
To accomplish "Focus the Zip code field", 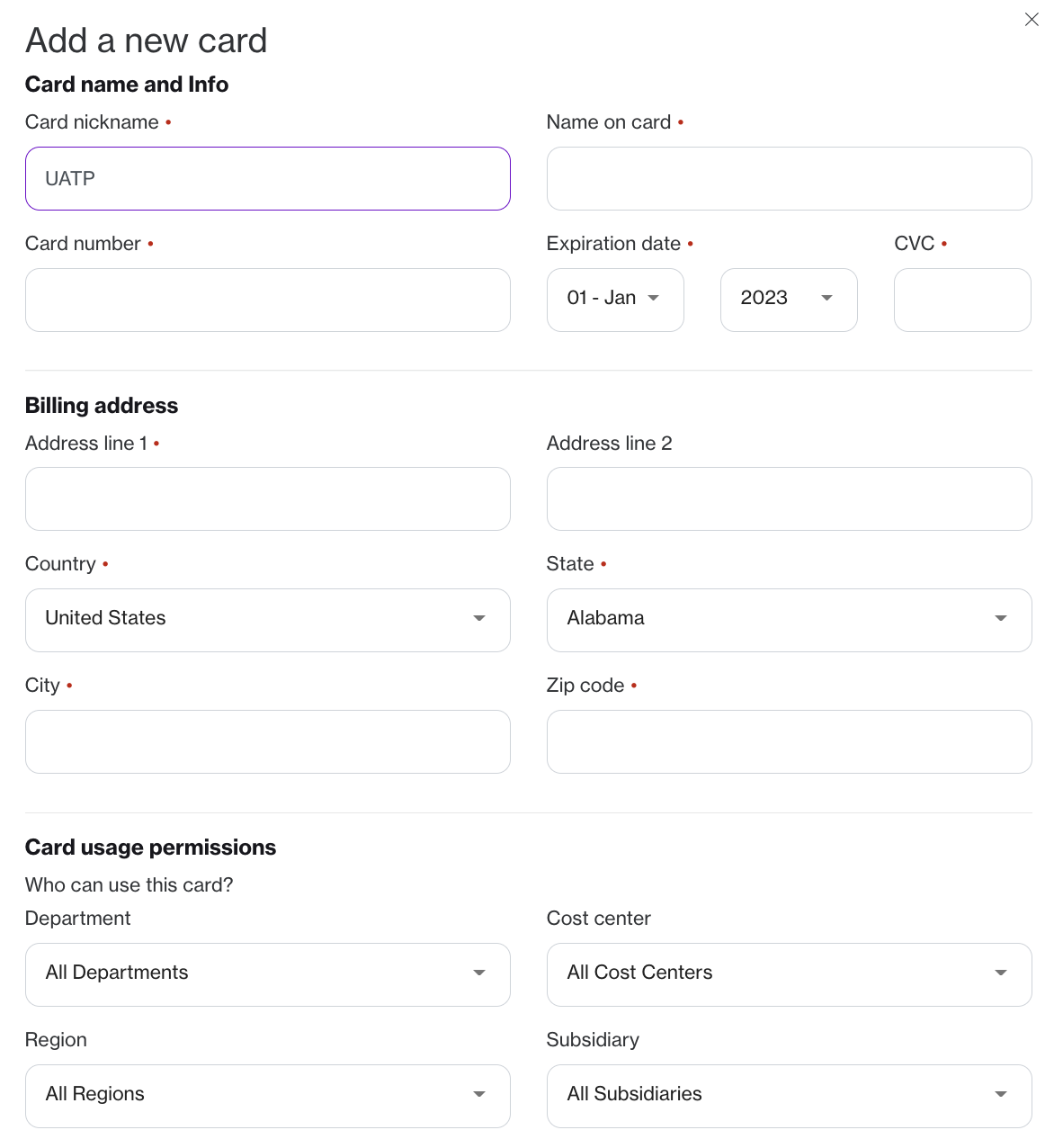I will point(789,742).
